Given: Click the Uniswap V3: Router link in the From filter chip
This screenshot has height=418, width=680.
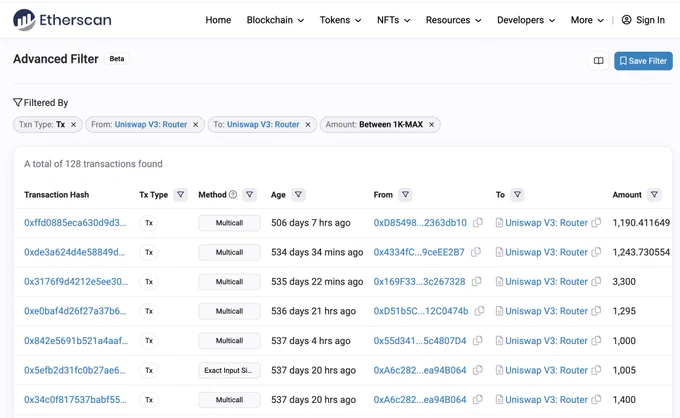Looking at the screenshot, I should pos(150,124).
